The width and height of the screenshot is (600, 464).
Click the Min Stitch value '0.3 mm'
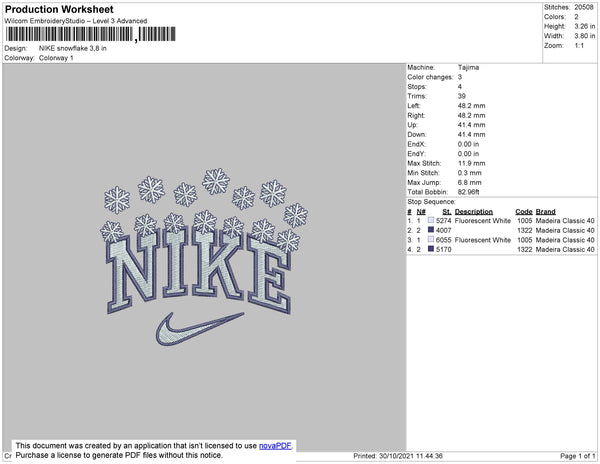coord(470,173)
